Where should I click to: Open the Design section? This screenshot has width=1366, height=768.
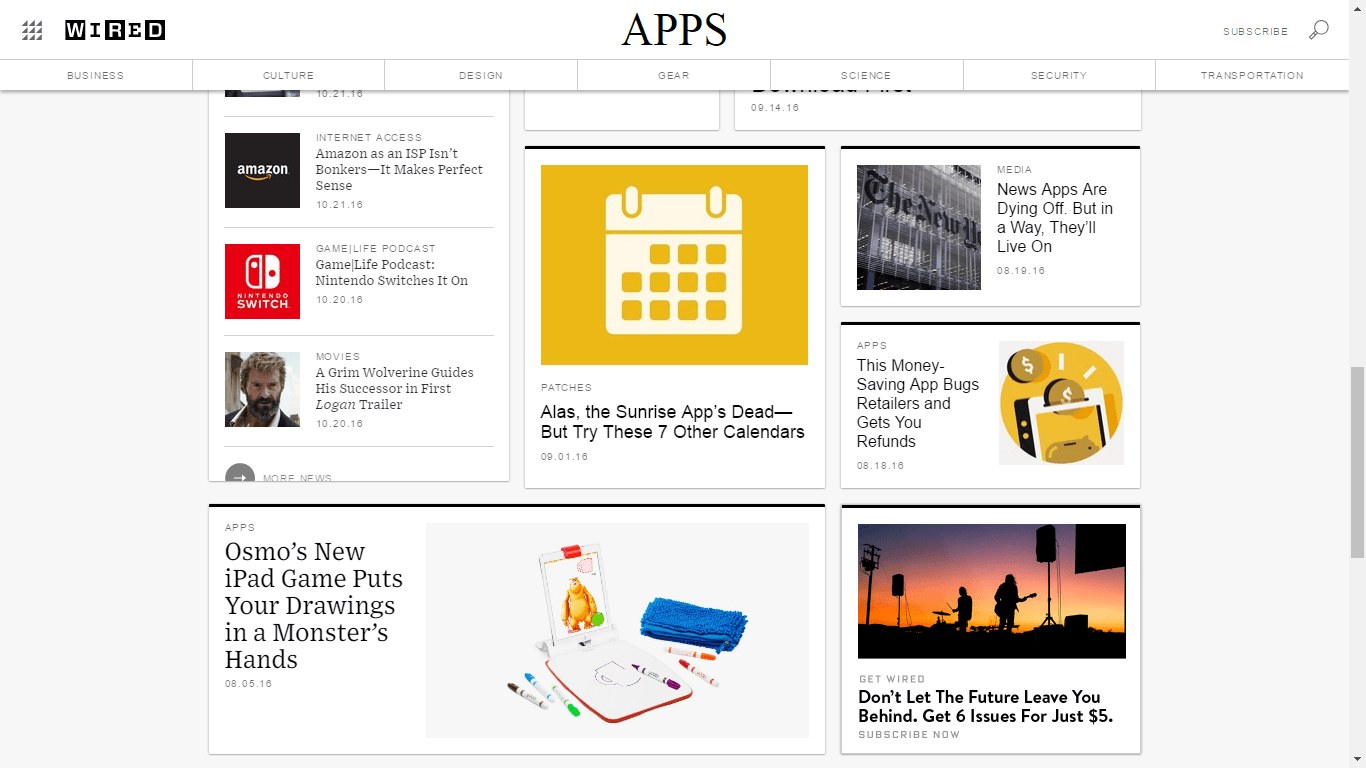pos(481,75)
